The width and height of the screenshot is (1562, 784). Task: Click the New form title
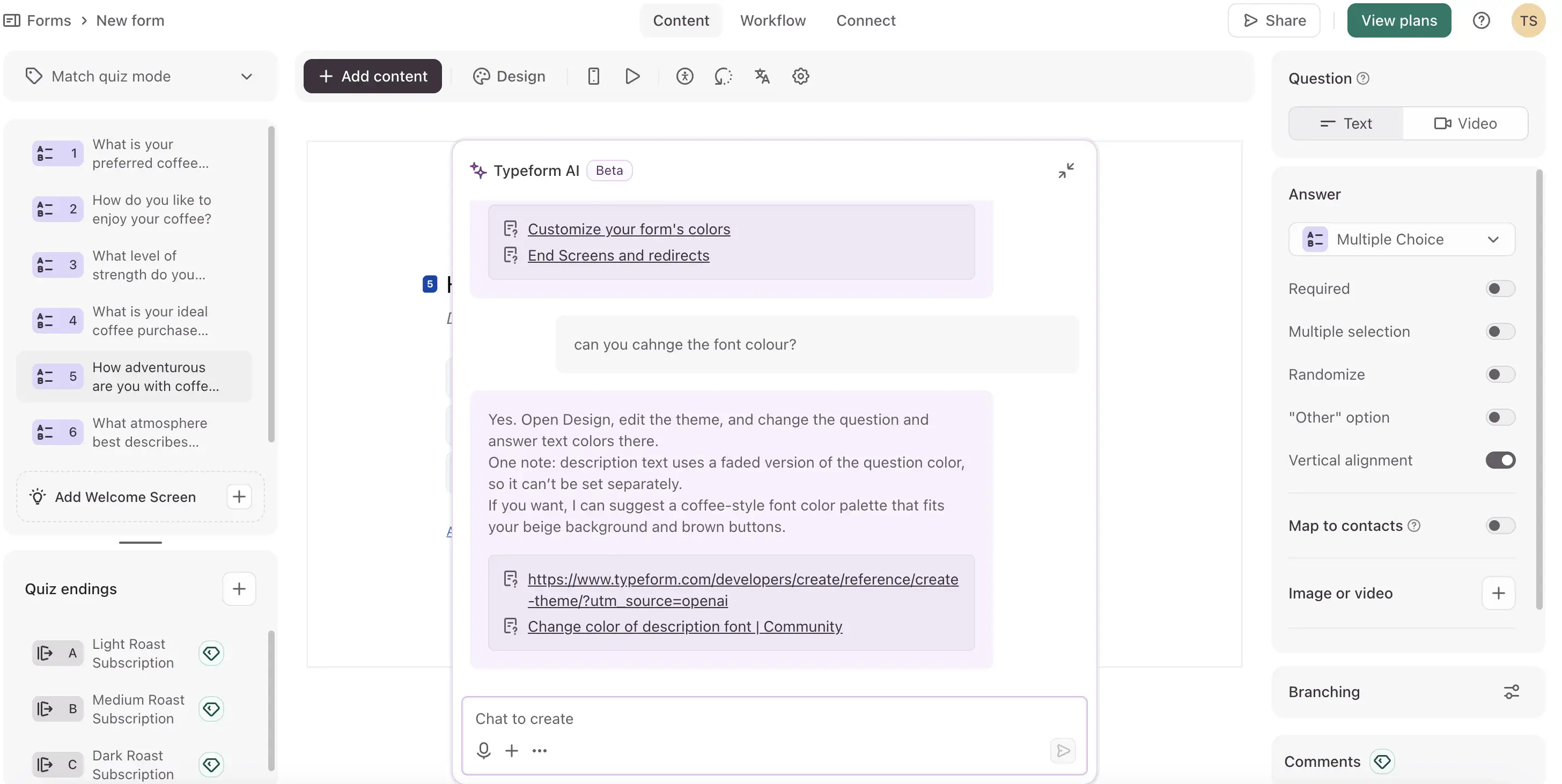coord(130,20)
